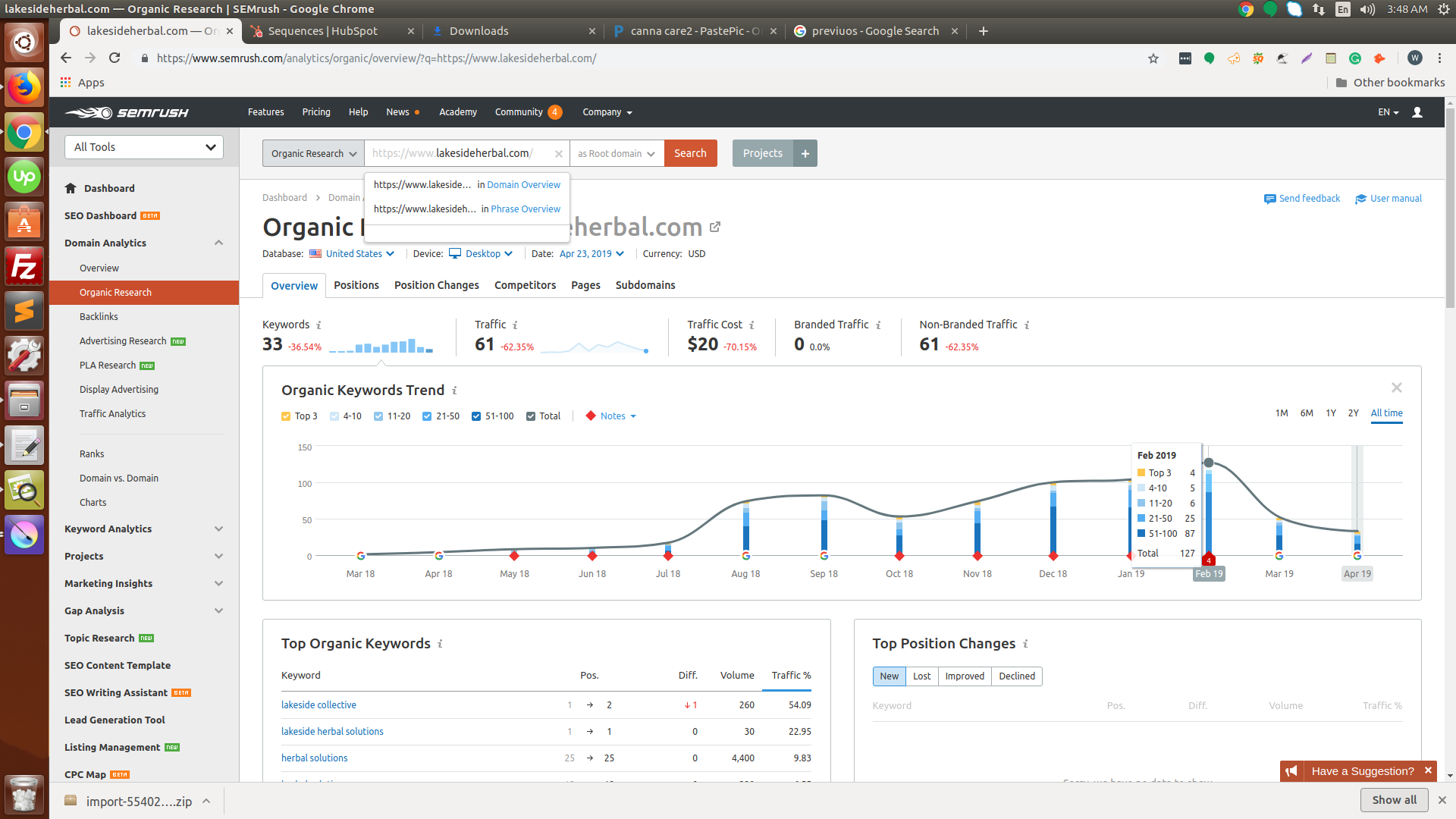1456x819 pixels.
Task: Click the Grammarly extension icon
Action: pyautogui.click(x=1355, y=58)
